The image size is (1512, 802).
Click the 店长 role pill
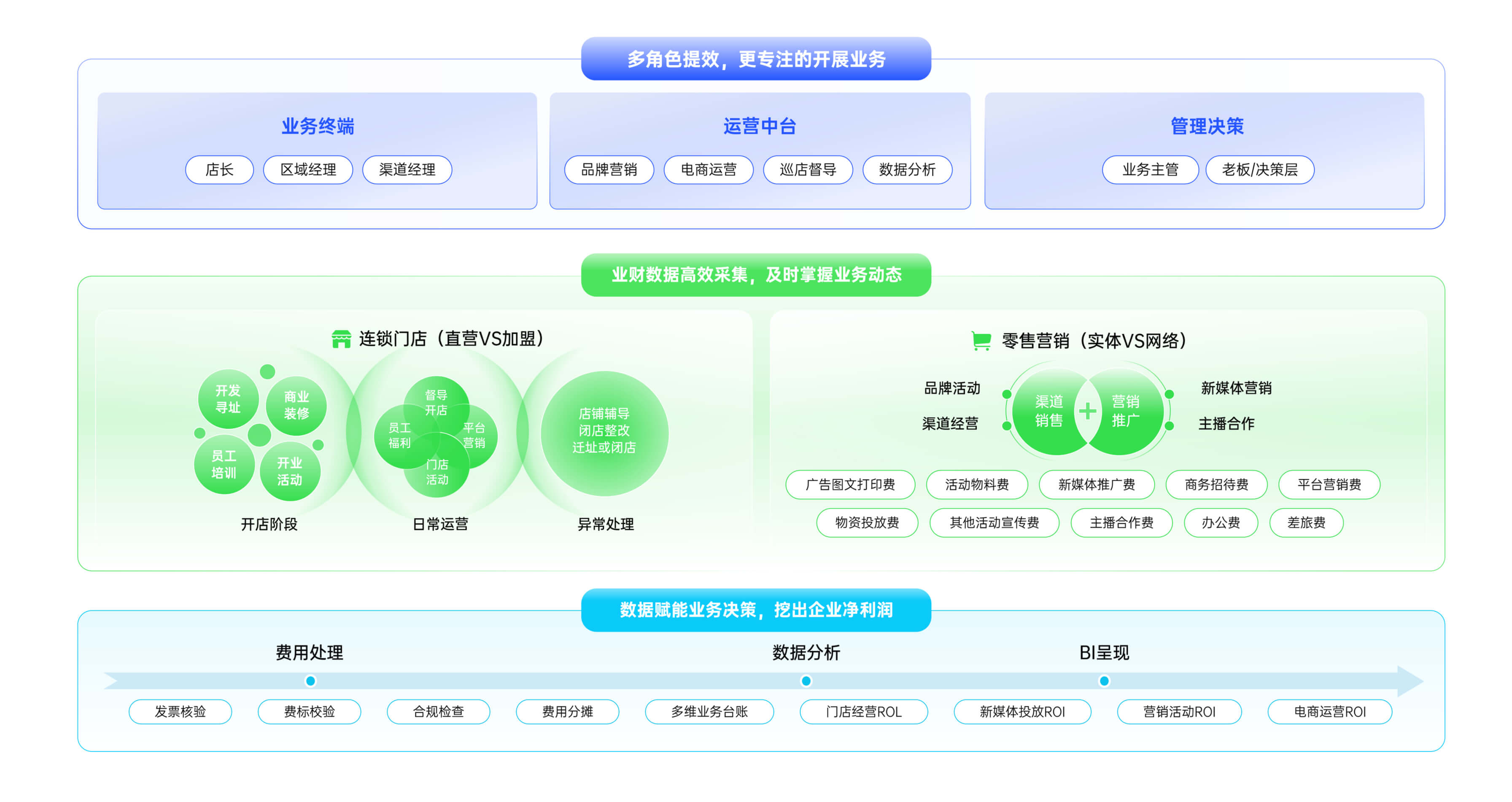(x=219, y=170)
